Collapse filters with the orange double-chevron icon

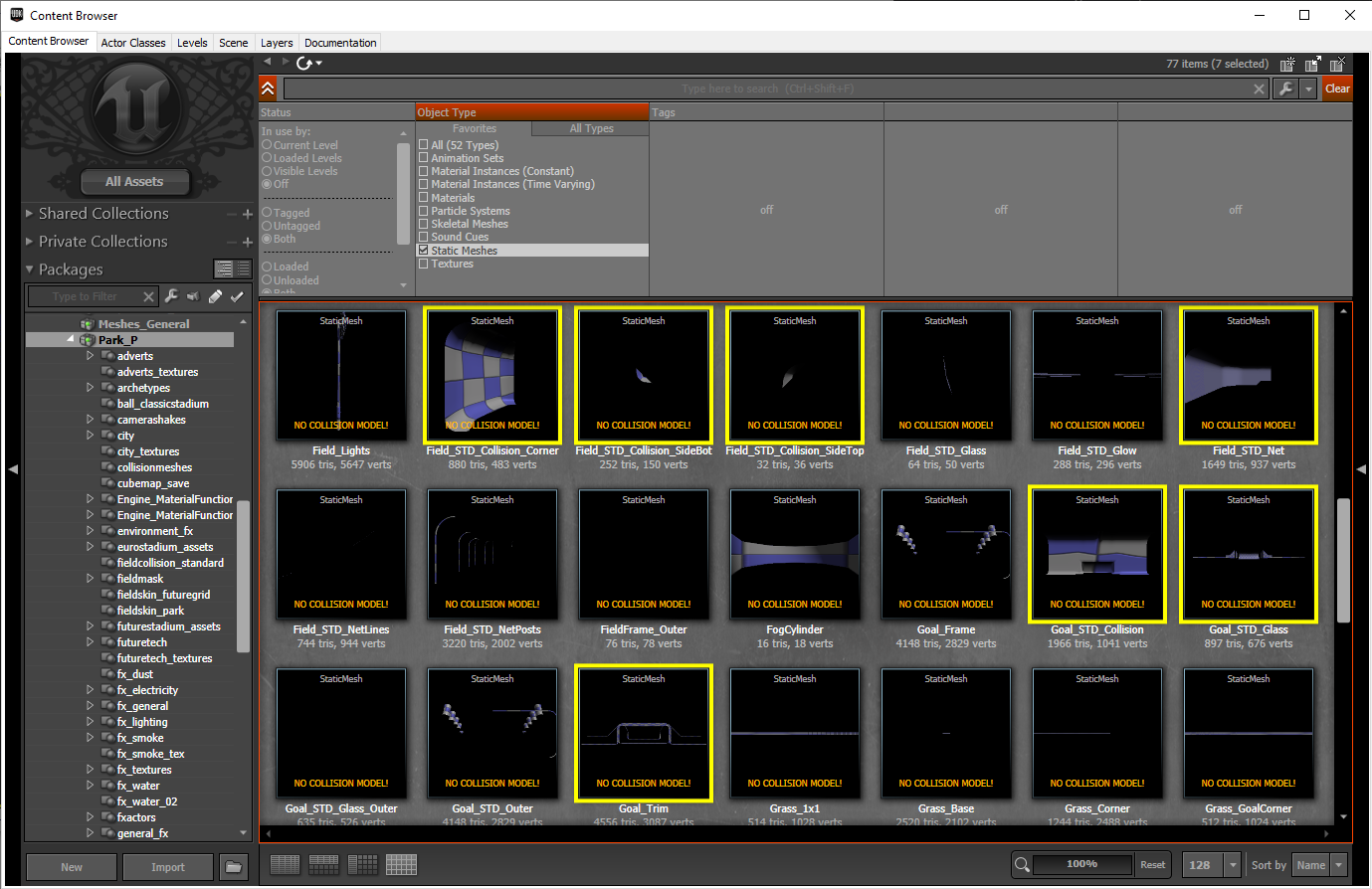pos(267,88)
